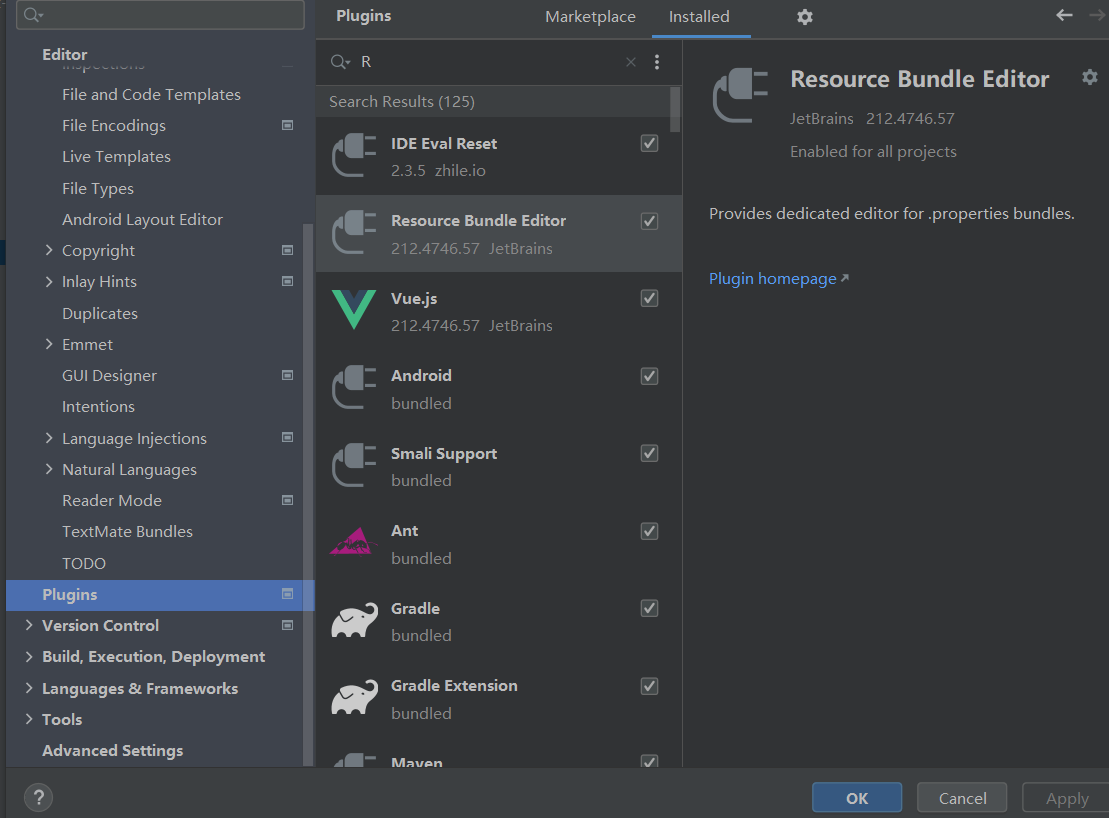
Task: Focus the settings search input field
Action: tap(161, 14)
